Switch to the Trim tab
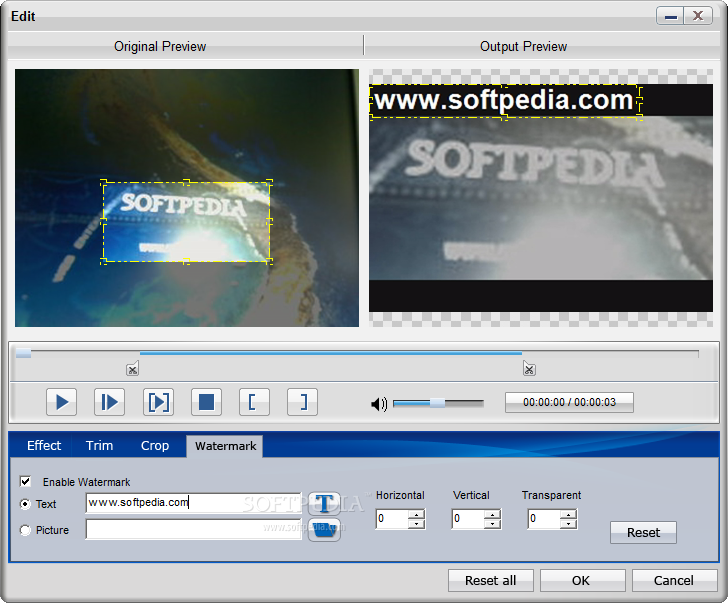 pos(99,446)
